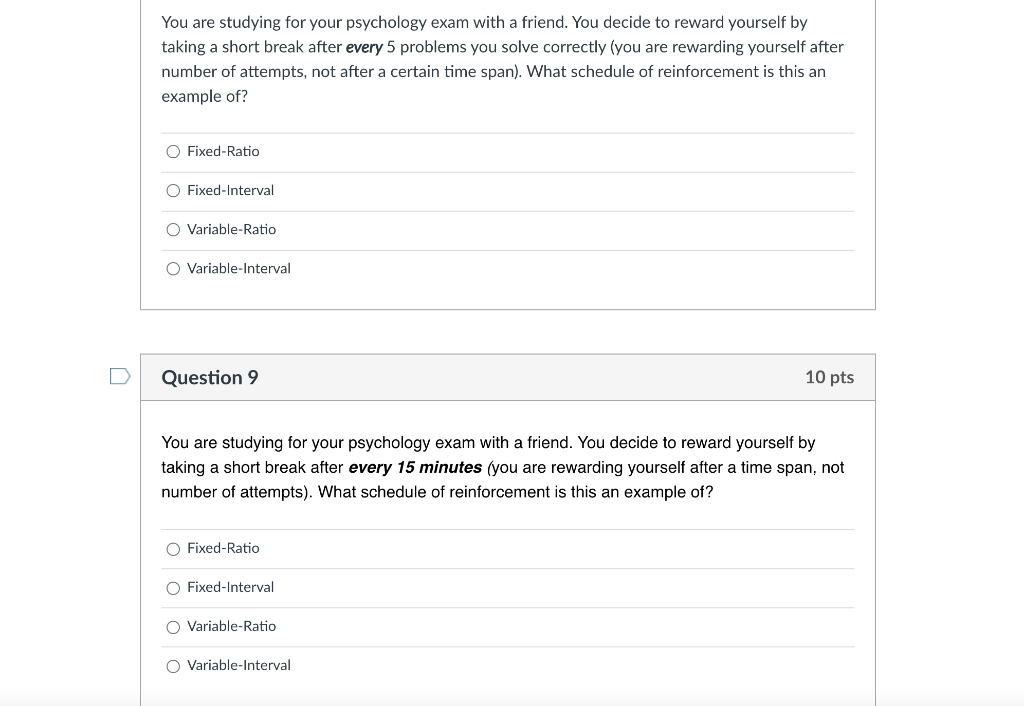The width and height of the screenshot is (1024, 706).
Task: Click Variable-Interval label text under the 5 problems question
Action: tap(239, 268)
